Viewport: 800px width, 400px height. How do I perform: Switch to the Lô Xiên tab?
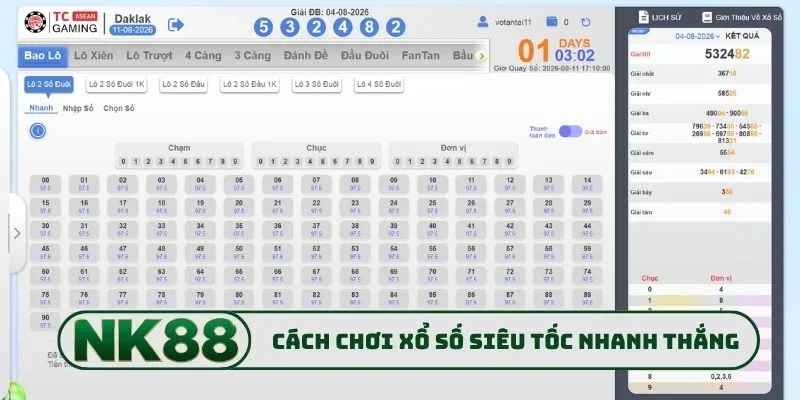(94, 56)
